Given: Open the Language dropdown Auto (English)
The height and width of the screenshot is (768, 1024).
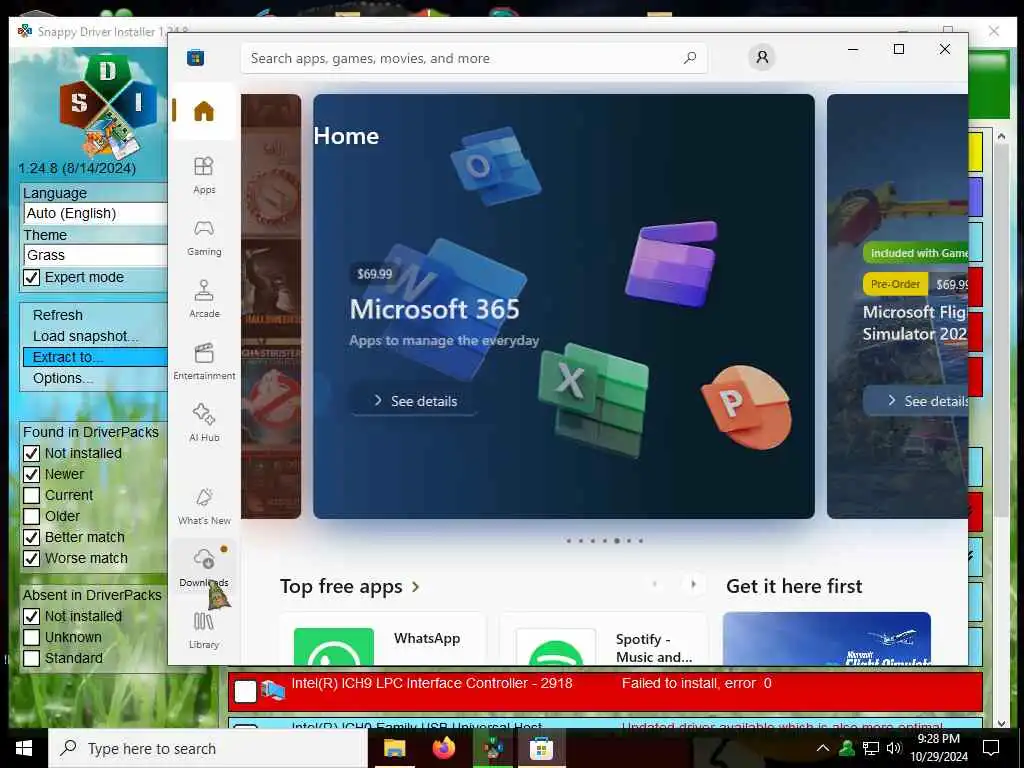Looking at the screenshot, I should click(x=95, y=213).
